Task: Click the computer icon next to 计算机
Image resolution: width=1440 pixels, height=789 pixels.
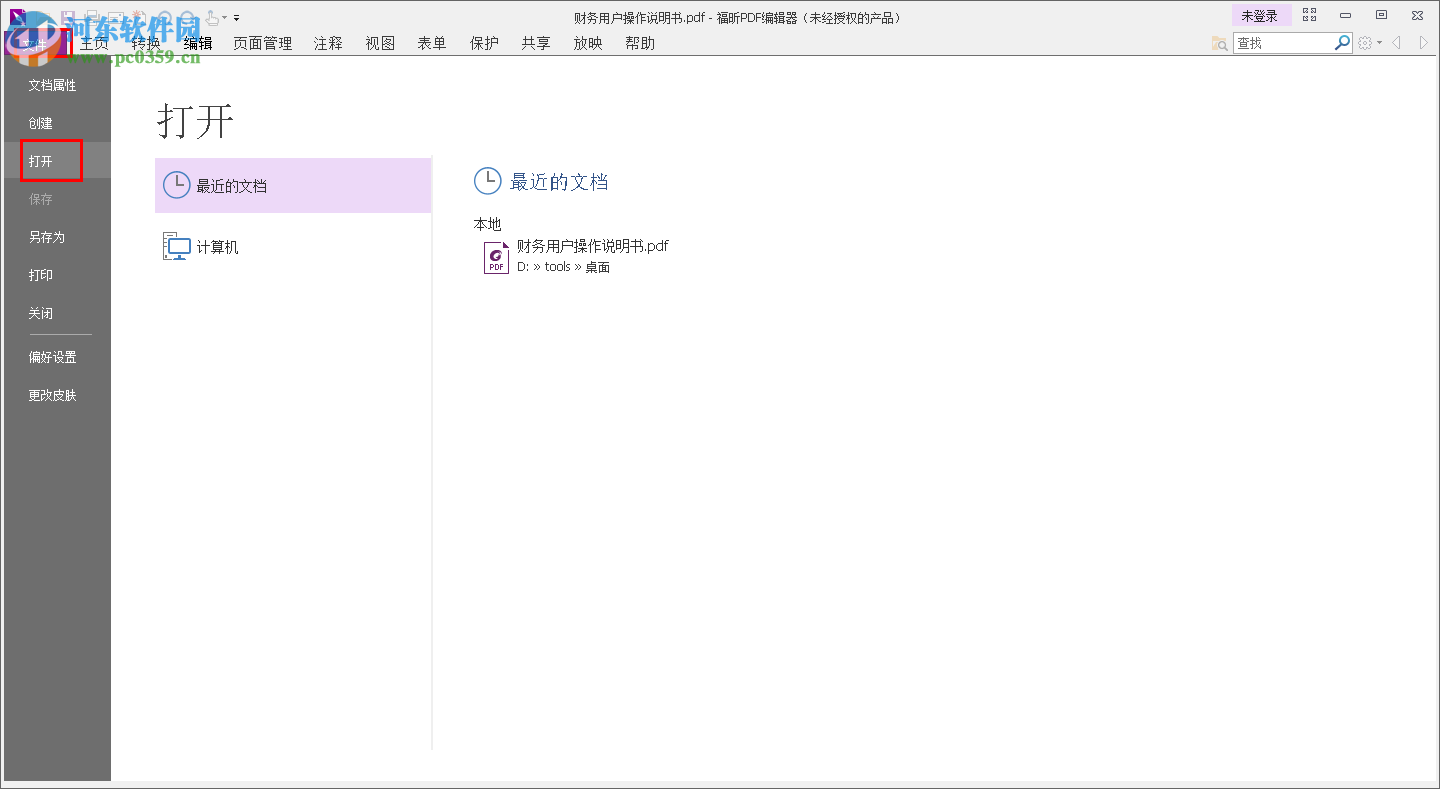Action: [176, 245]
